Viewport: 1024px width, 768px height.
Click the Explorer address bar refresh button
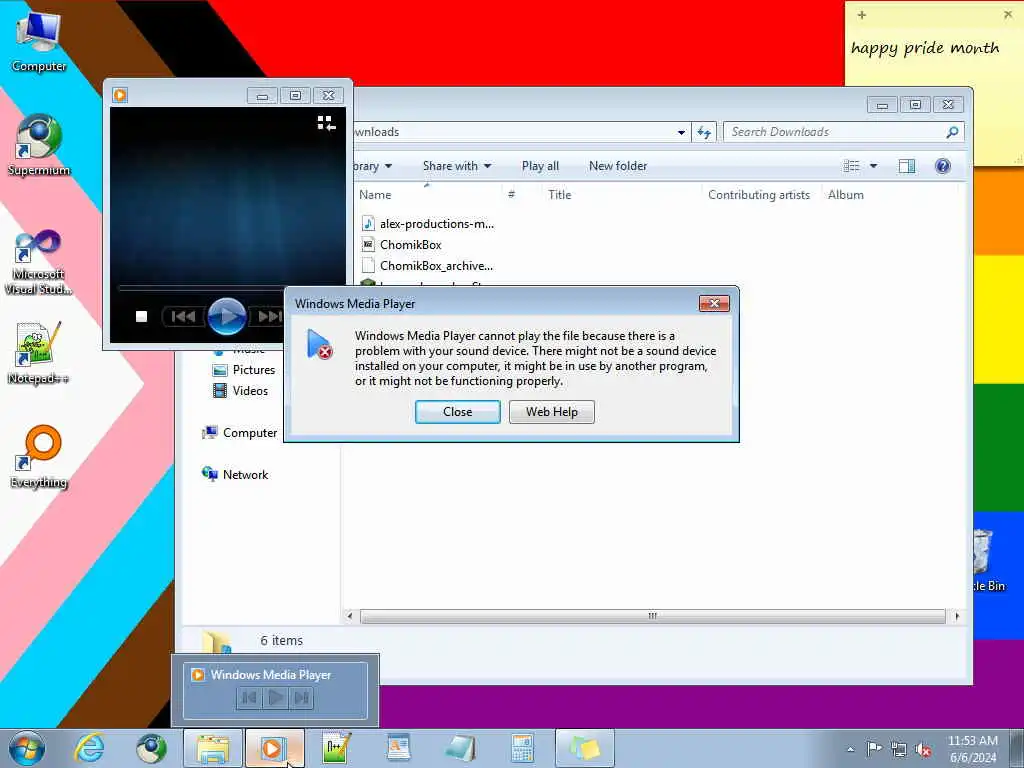(x=703, y=132)
